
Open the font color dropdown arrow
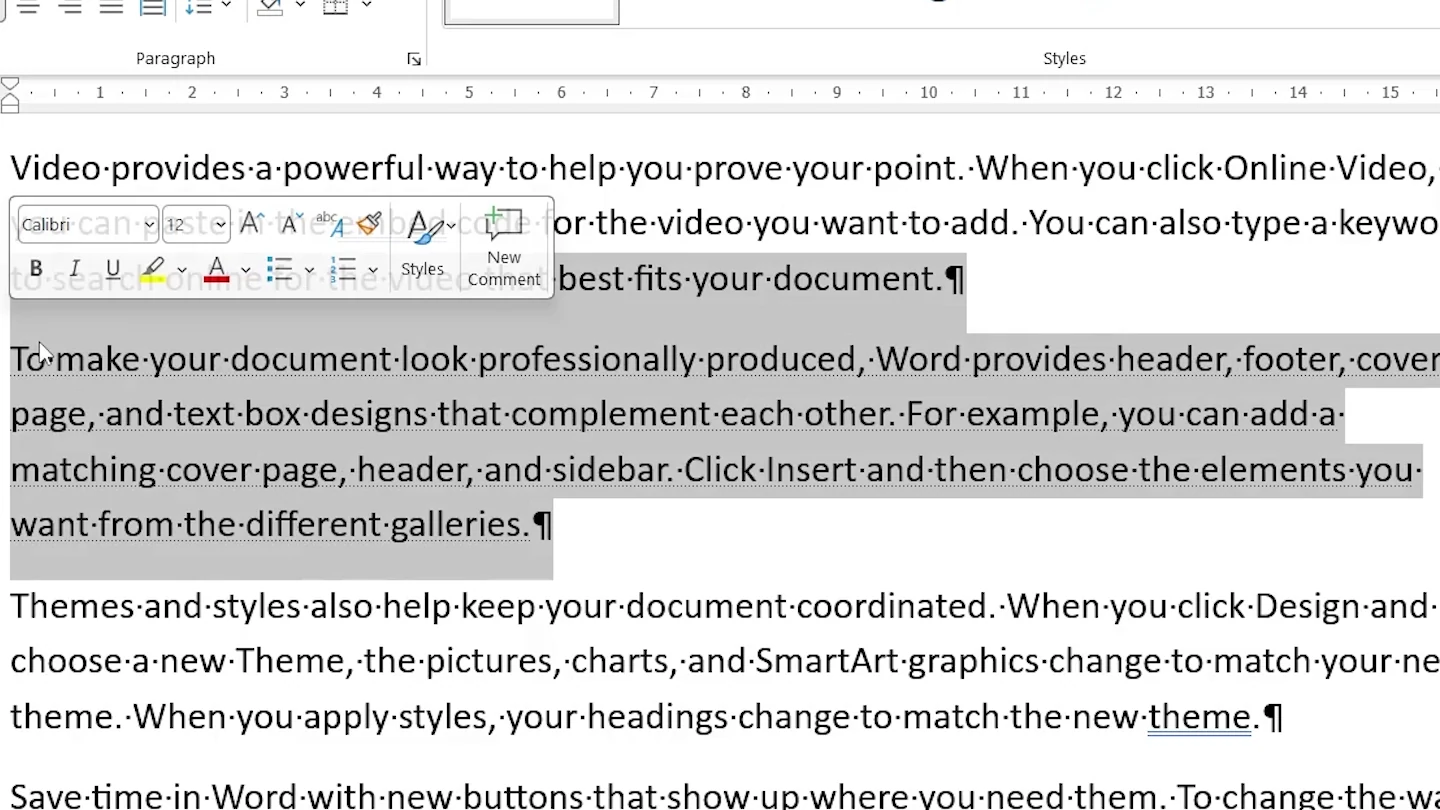[245, 270]
